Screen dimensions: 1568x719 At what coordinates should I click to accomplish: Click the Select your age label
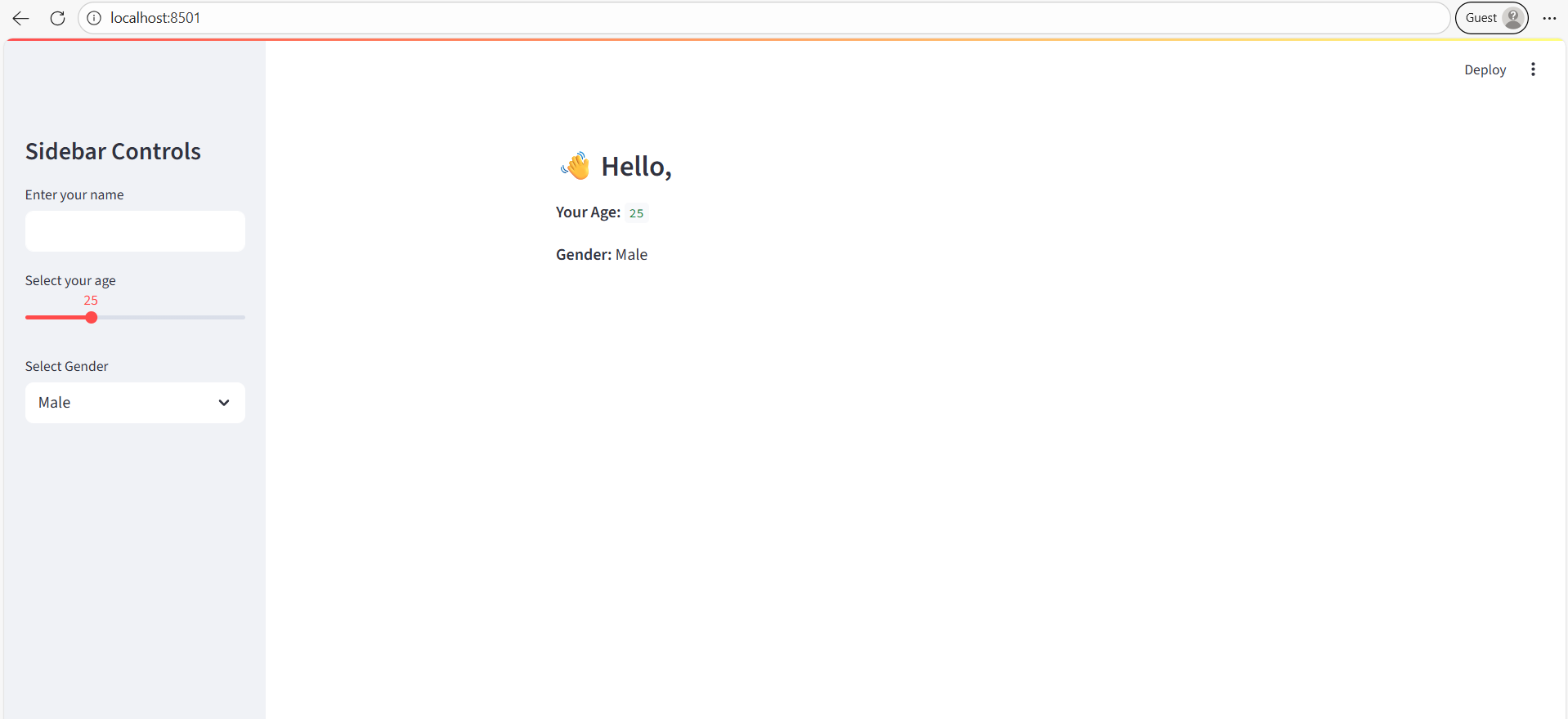click(x=70, y=280)
